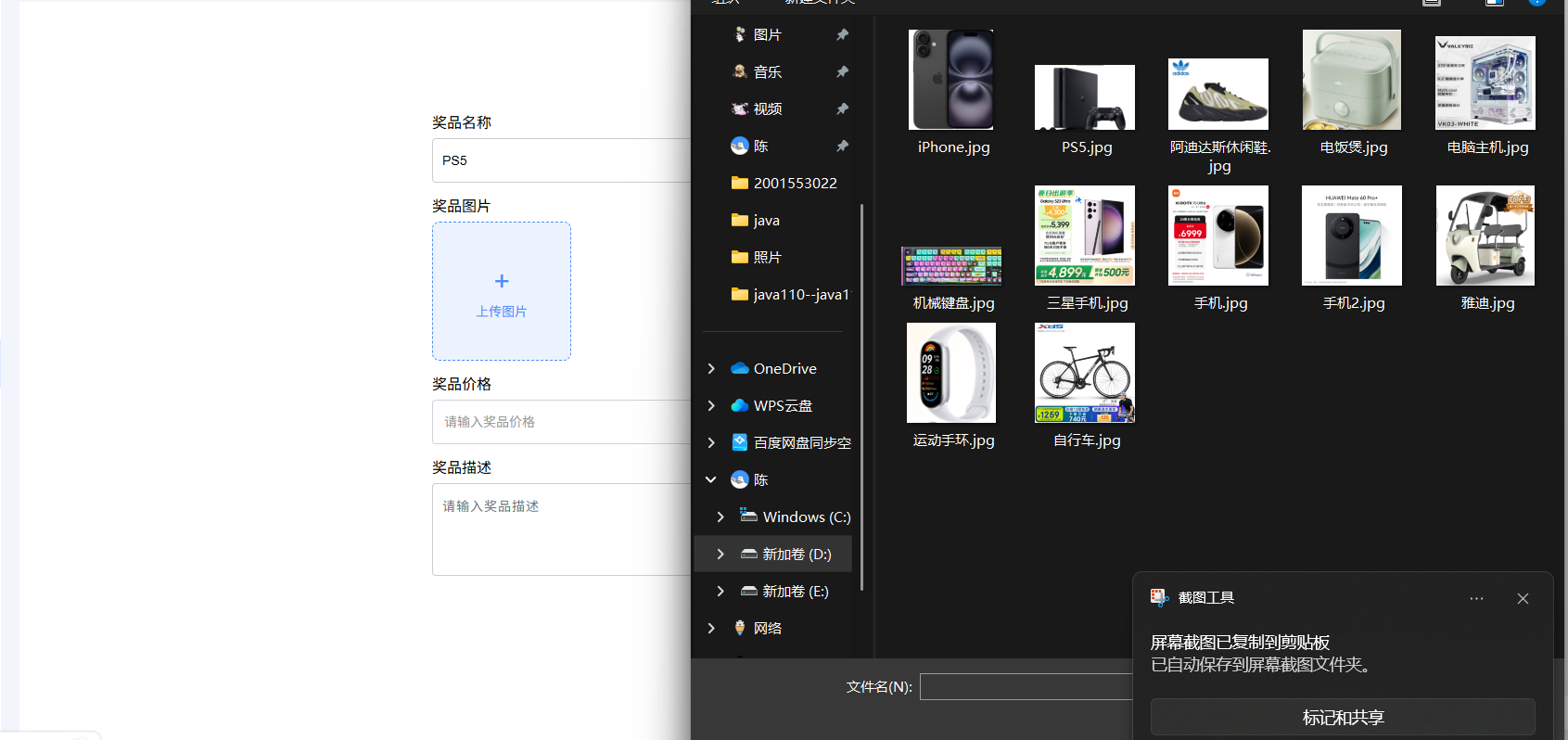Select the iPhone.jpg thumbnail
The height and width of the screenshot is (740, 1568).
pos(952,80)
